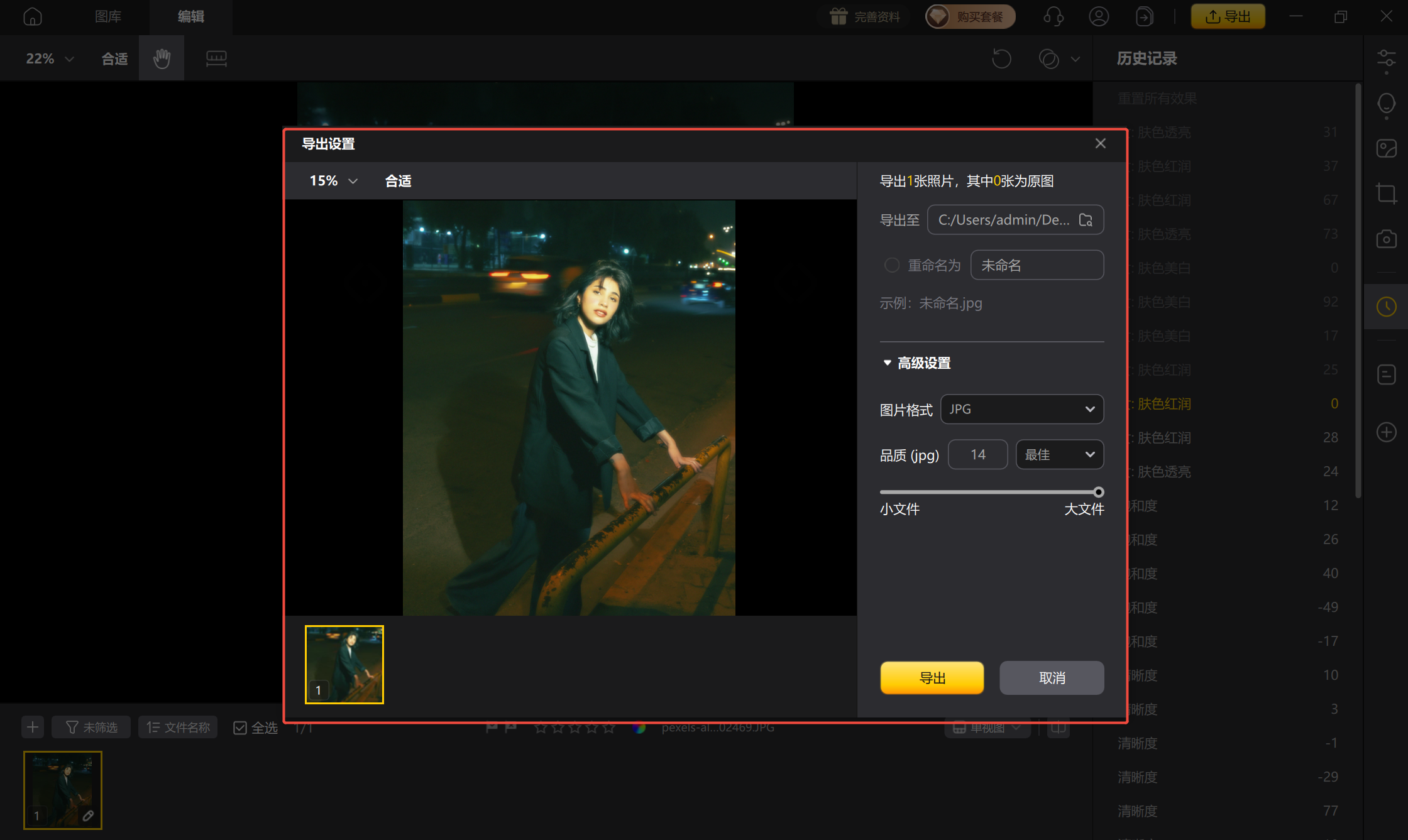Open the crop tool in right sidebar
Screen dimensions: 1408x840
pyautogui.click(x=1386, y=194)
